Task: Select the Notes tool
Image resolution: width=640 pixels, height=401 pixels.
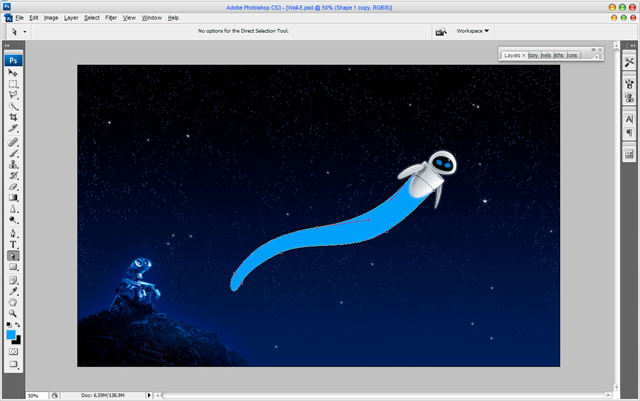Action: pyautogui.click(x=13, y=281)
